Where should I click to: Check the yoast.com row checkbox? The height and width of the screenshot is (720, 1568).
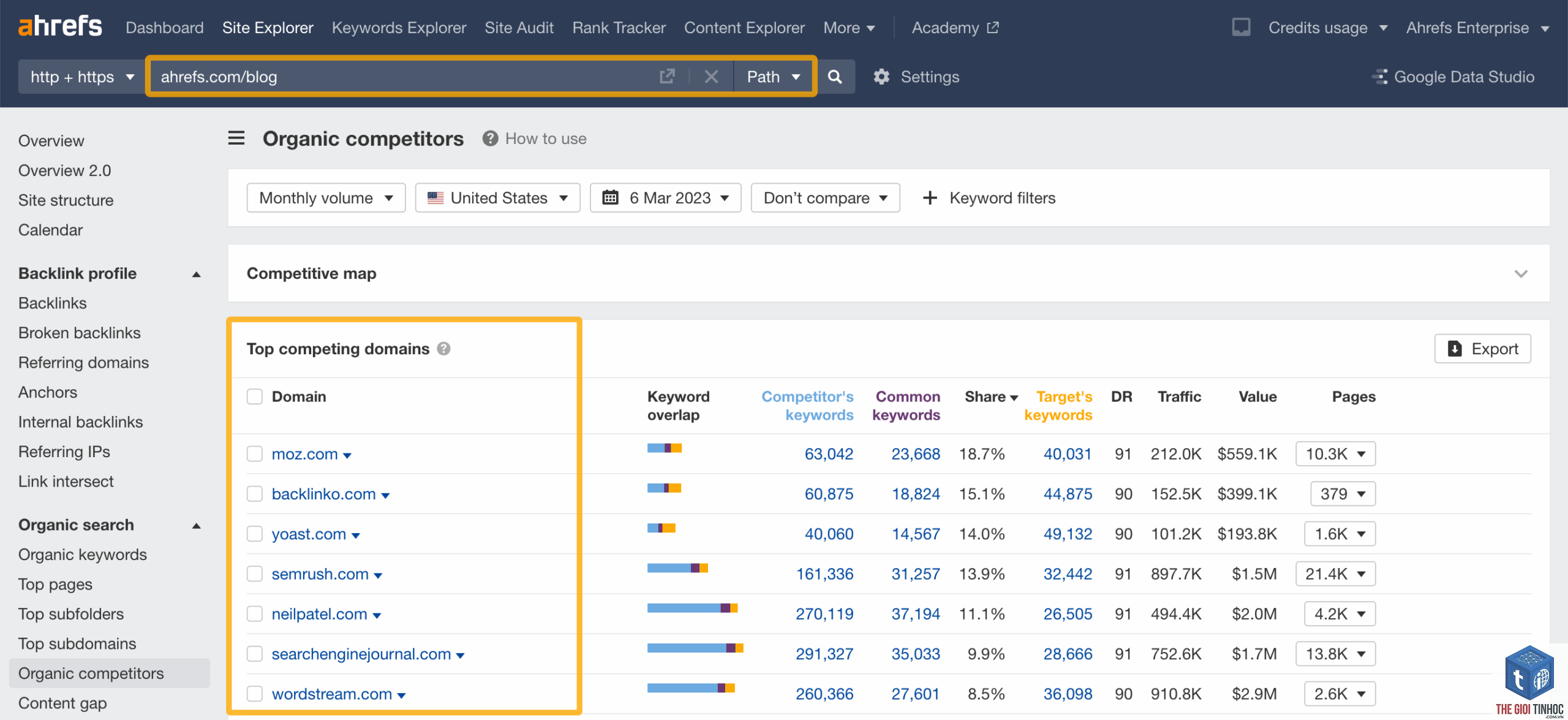255,534
